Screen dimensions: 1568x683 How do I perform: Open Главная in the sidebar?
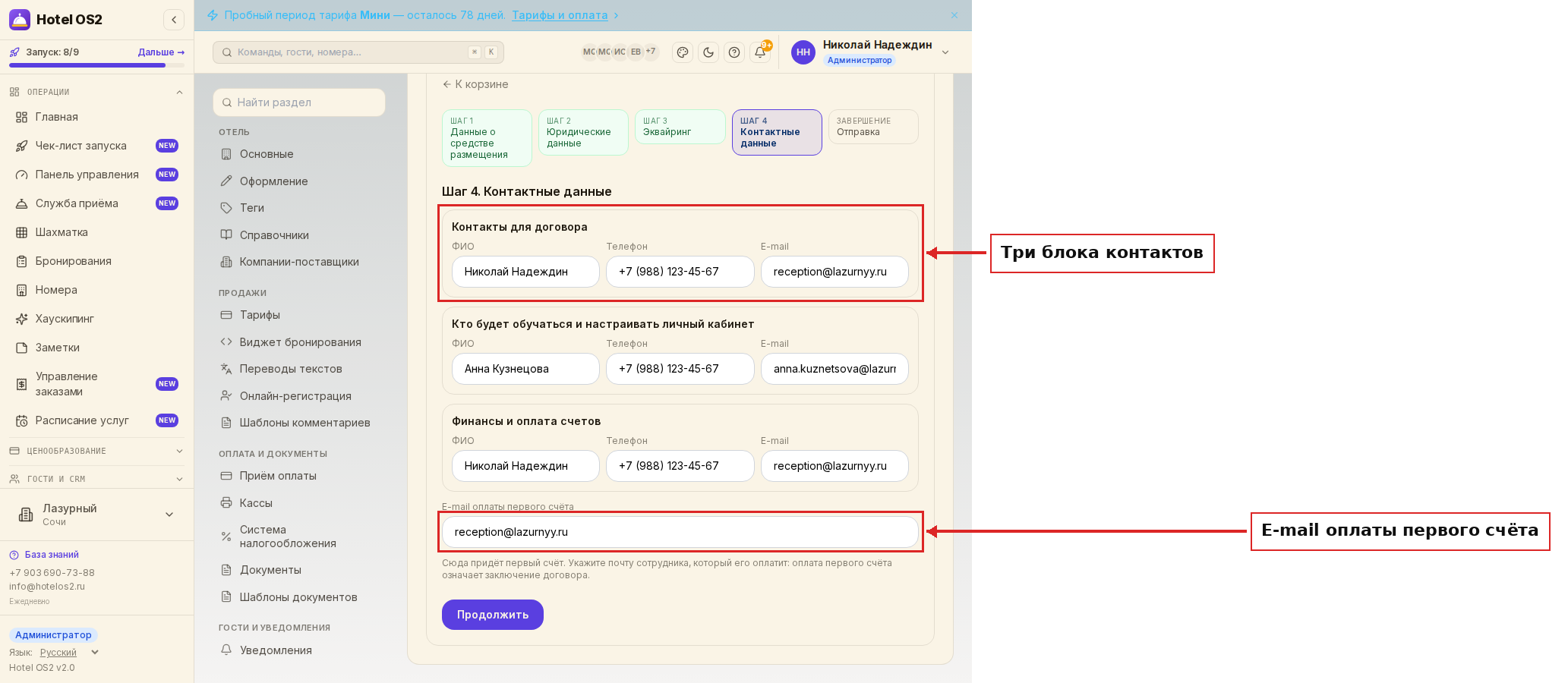(96, 117)
